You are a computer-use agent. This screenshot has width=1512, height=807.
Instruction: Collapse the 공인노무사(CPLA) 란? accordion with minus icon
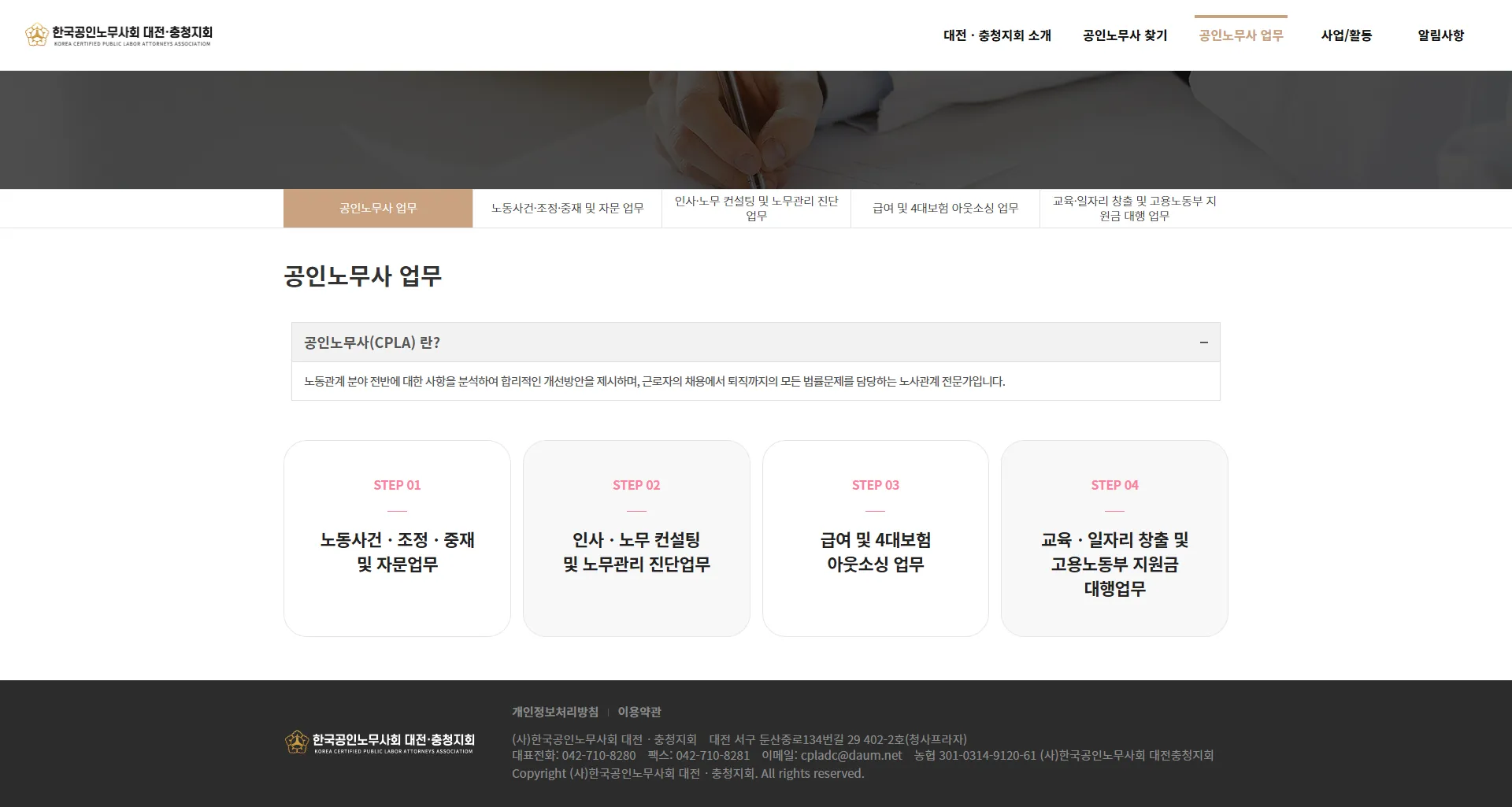1203,342
